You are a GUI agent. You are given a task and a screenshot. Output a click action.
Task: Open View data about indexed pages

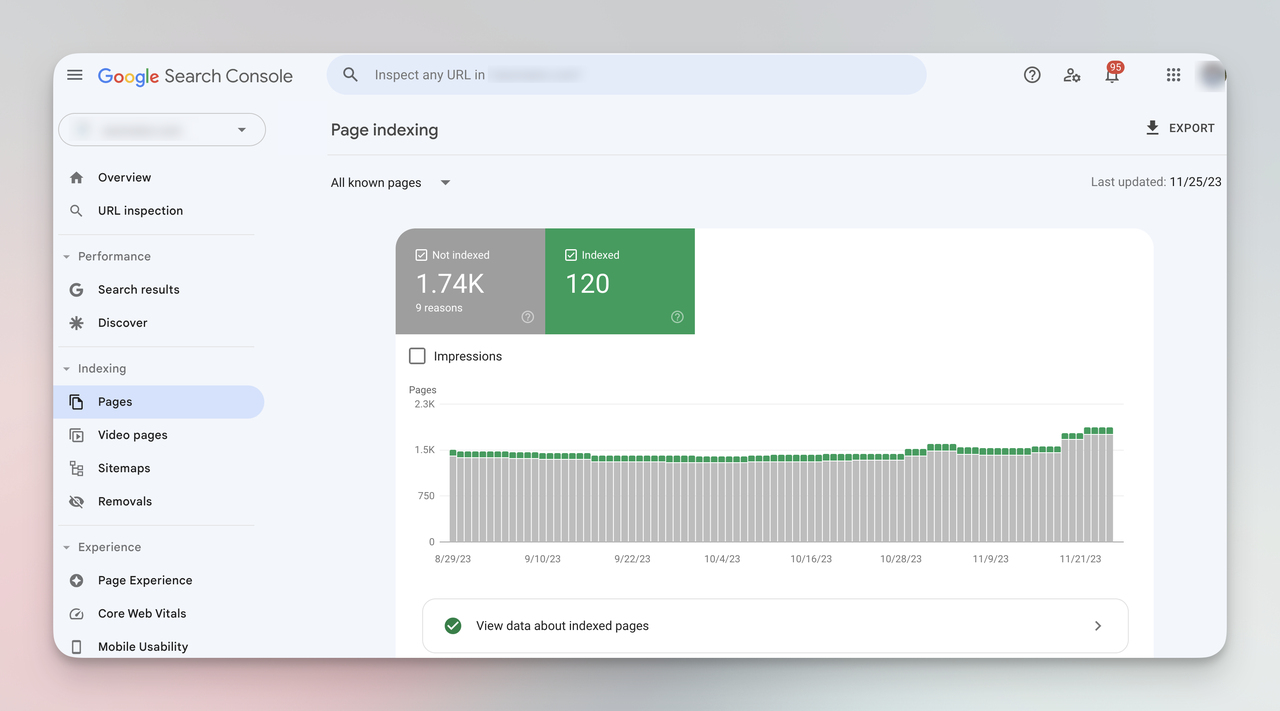point(775,626)
